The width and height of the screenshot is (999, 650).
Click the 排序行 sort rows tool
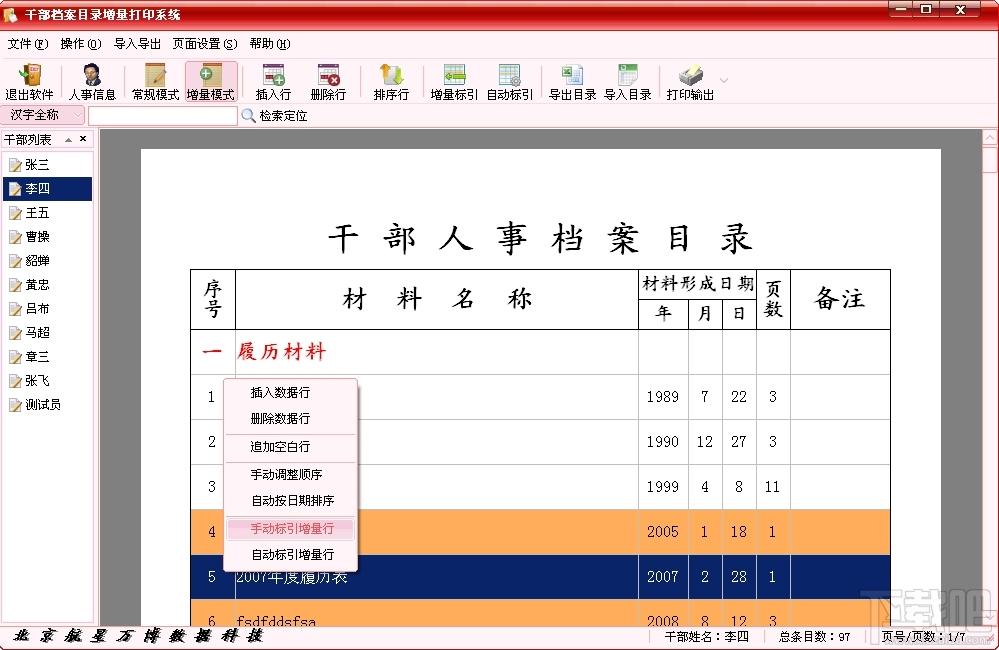[391, 82]
